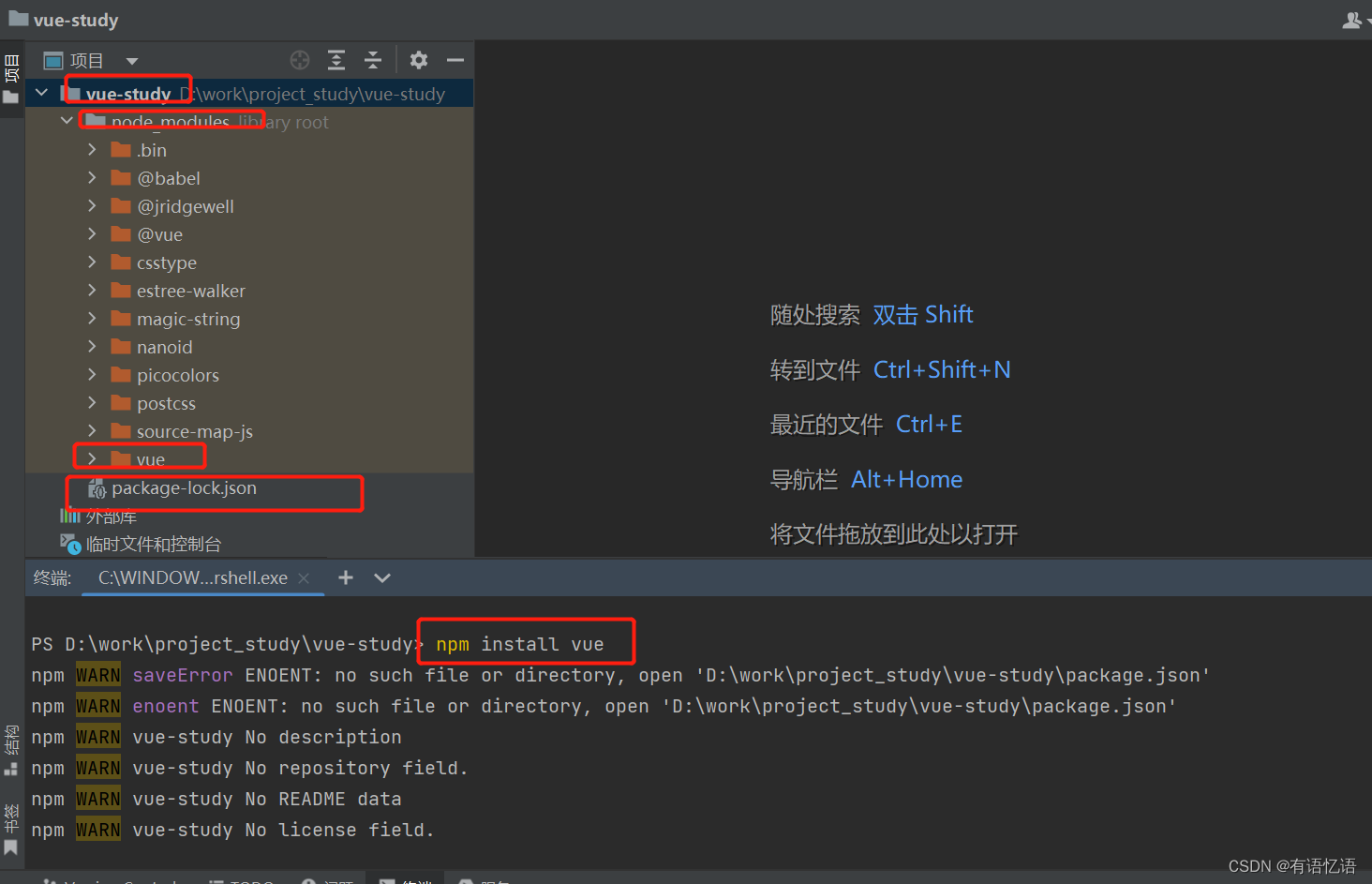Screen dimensions: 1372x884
Task: Select the .bin folder name
Action: pos(152,150)
